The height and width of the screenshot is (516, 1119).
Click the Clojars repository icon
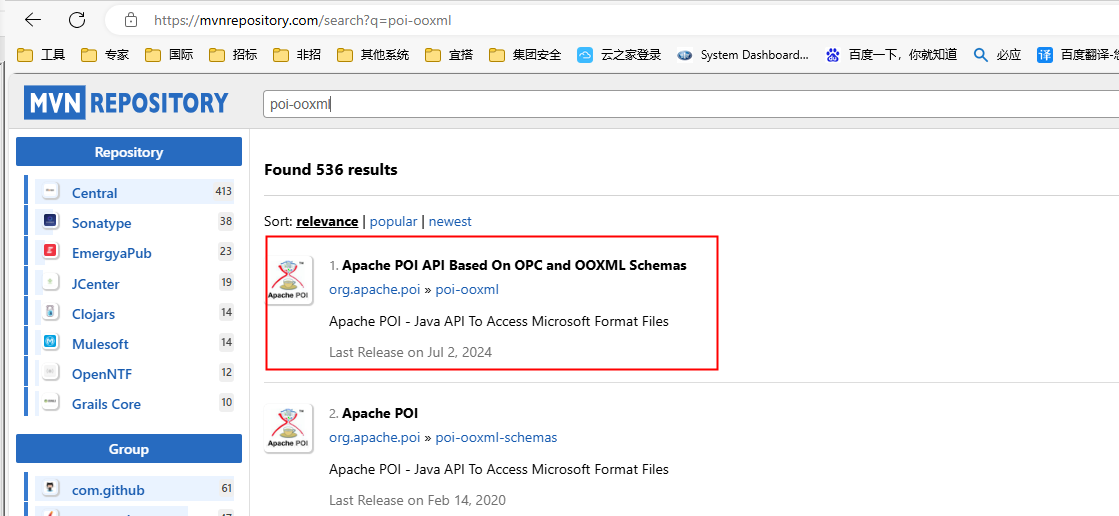coord(50,312)
